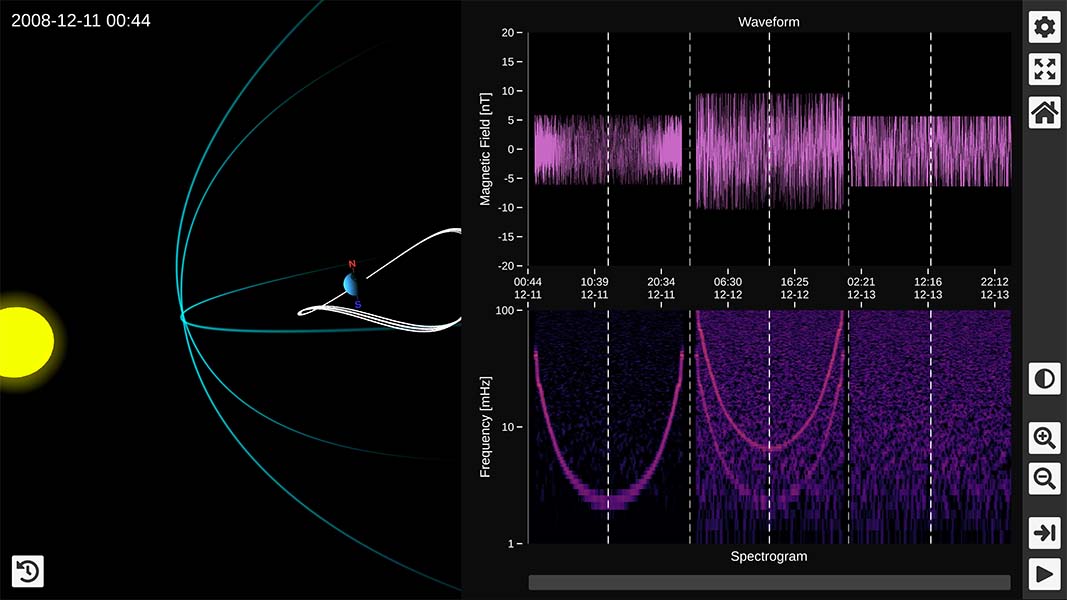Skip to end with the arrow-to-bar icon
The image size is (1067, 600).
coord(1045,532)
